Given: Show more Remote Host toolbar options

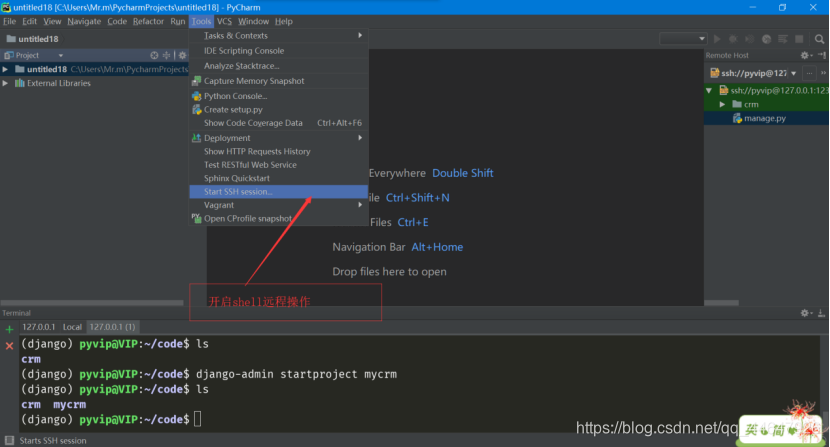Looking at the screenshot, I should point(823,73).
